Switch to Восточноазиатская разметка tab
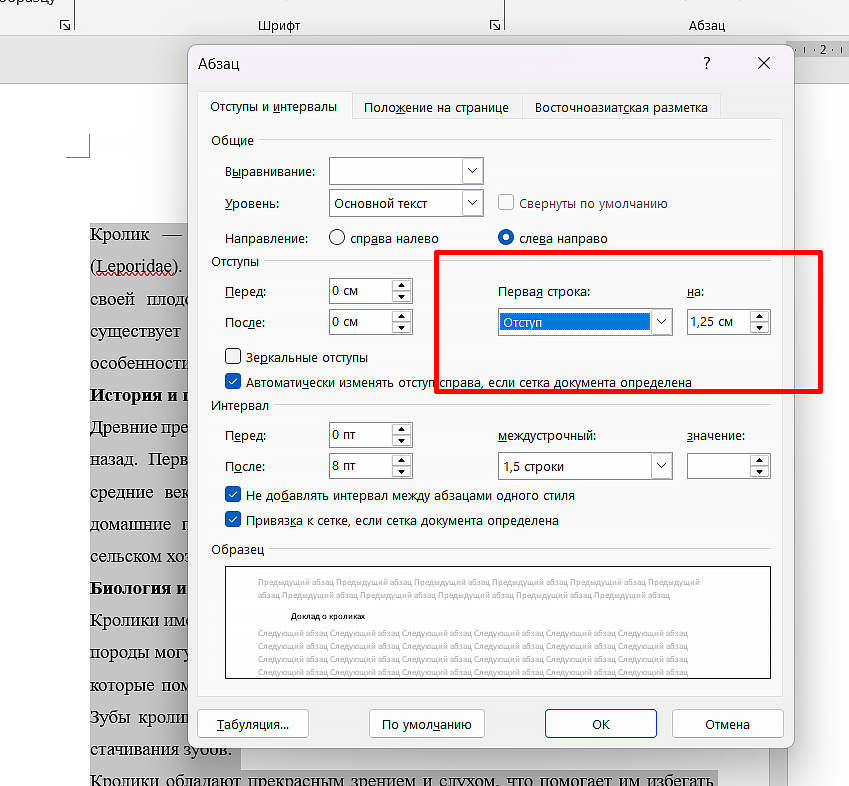Viewport: 849px width, 786px height. [x=621, y=107]
